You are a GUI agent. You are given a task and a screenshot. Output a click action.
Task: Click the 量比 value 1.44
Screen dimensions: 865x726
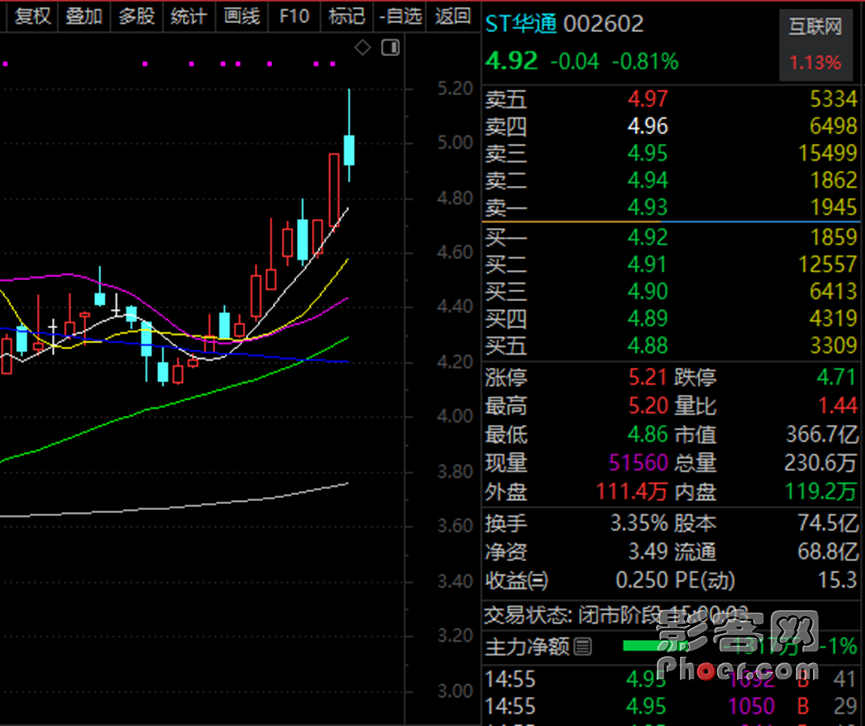tap(838, 406)
